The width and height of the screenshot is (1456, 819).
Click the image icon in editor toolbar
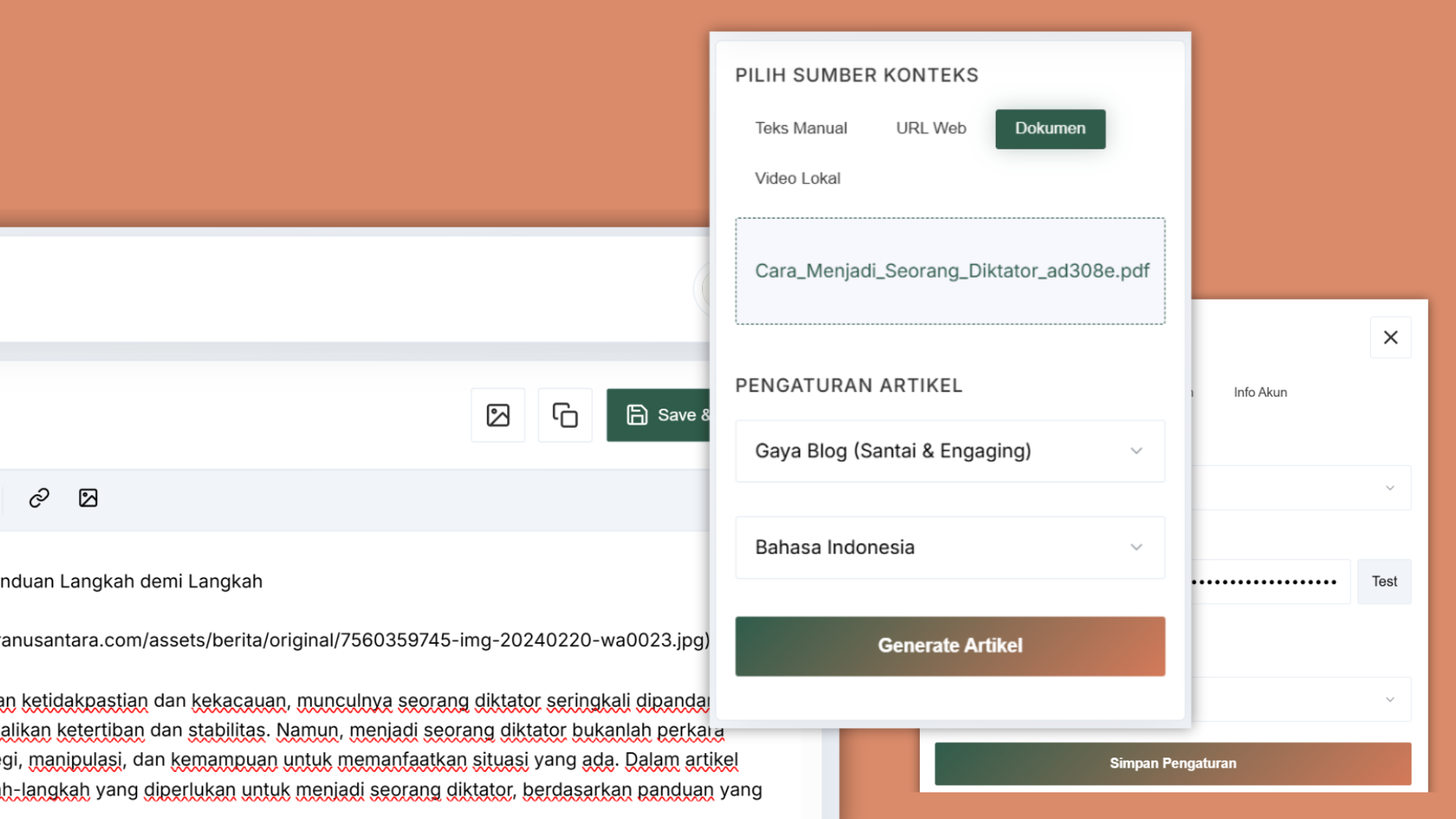pyautogui.click(x=88, y=497)
